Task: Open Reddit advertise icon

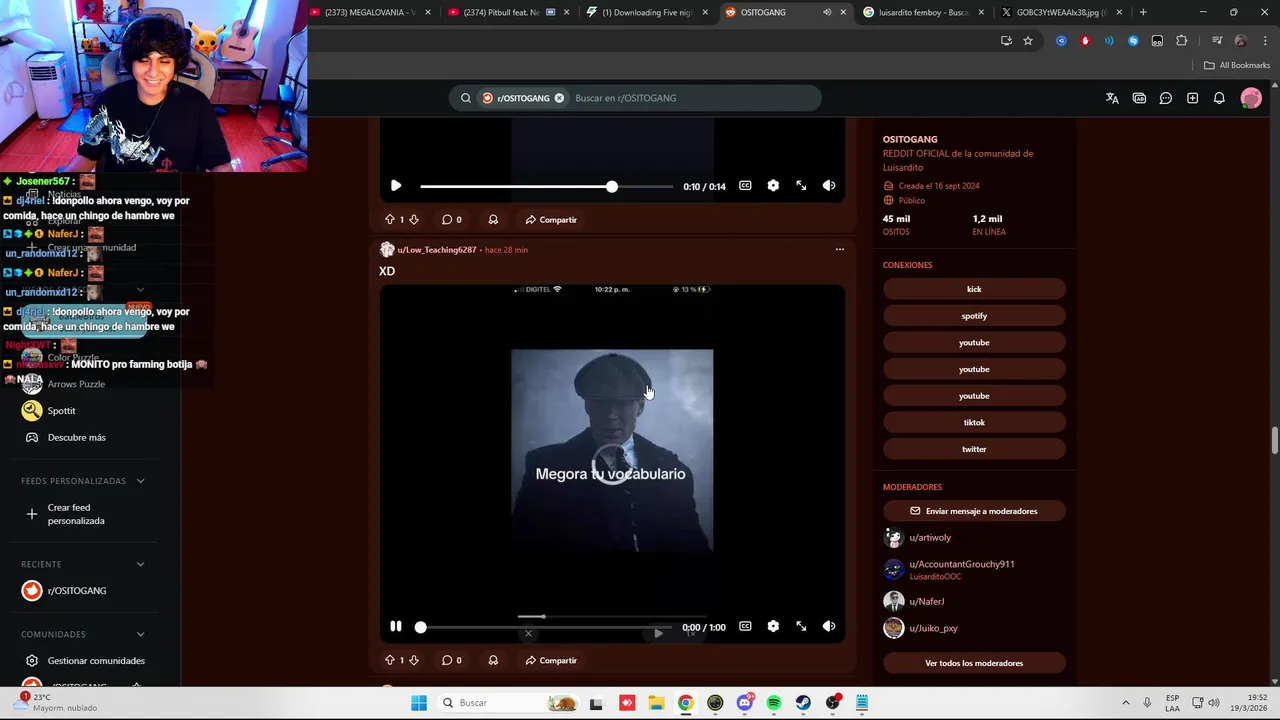Action: click(x=1139, y=98)
